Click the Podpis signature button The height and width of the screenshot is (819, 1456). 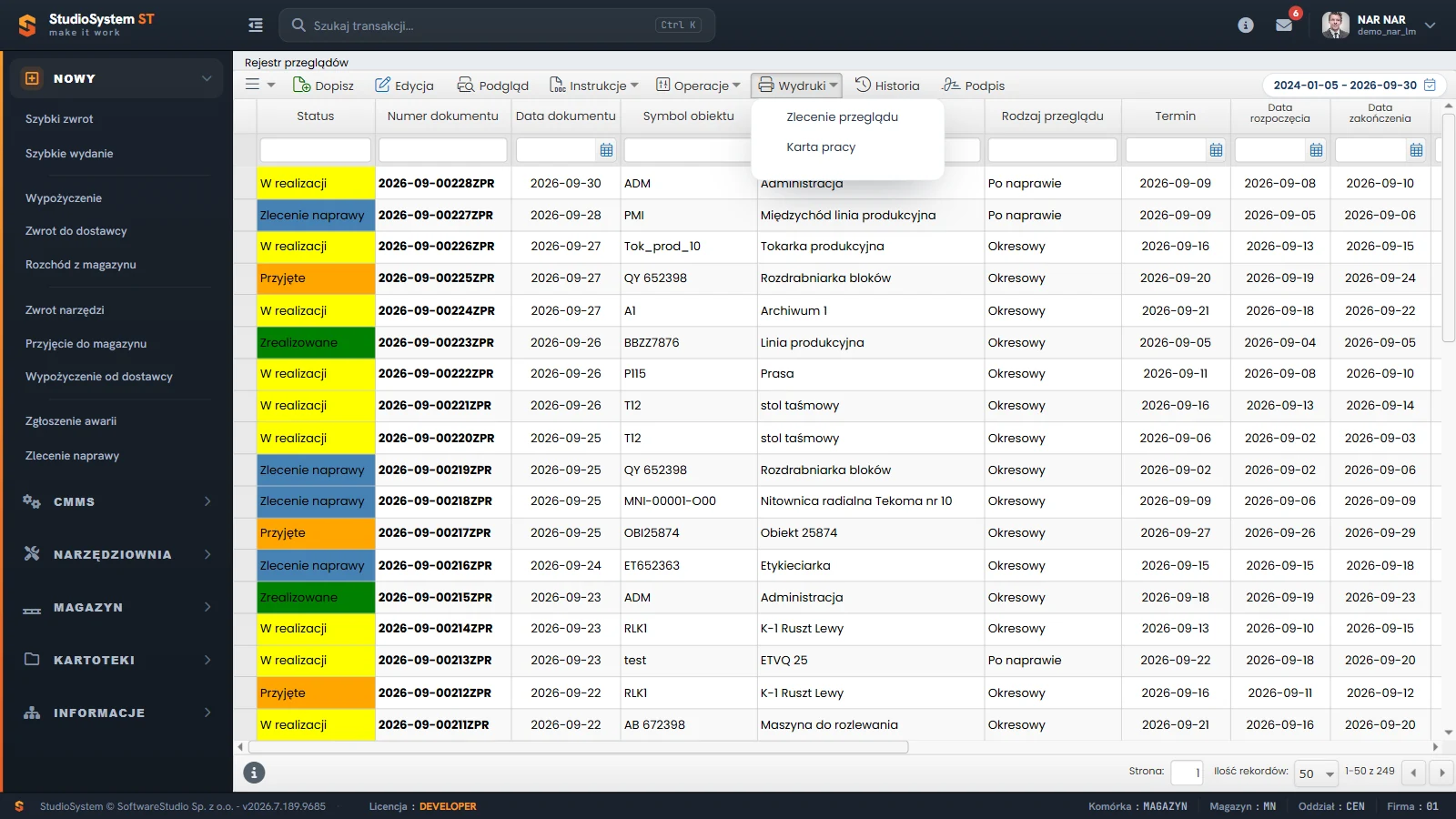[x=974, y=86]
